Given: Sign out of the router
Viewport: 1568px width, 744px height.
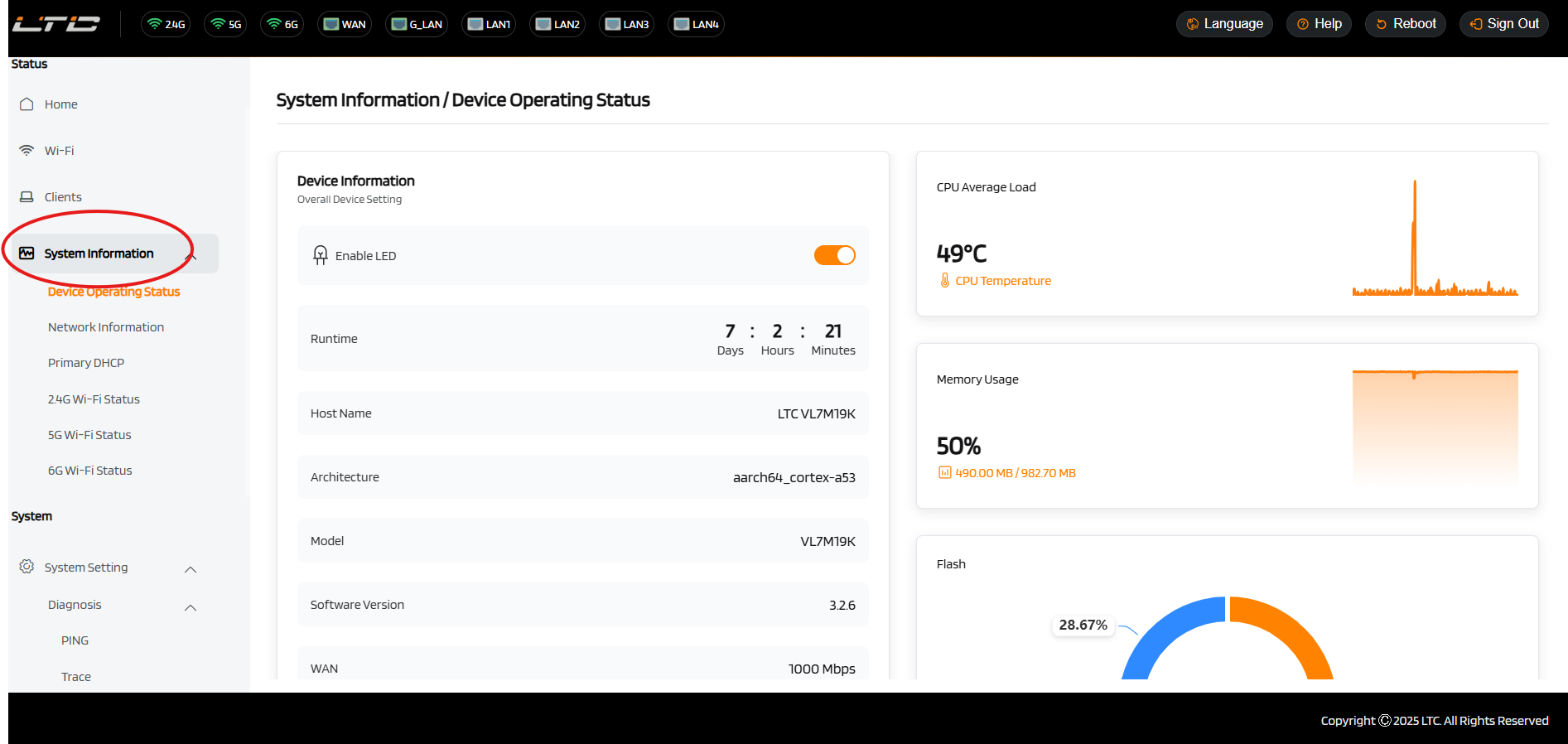Looking at the screenshot, I should [x=1503, y=24].
